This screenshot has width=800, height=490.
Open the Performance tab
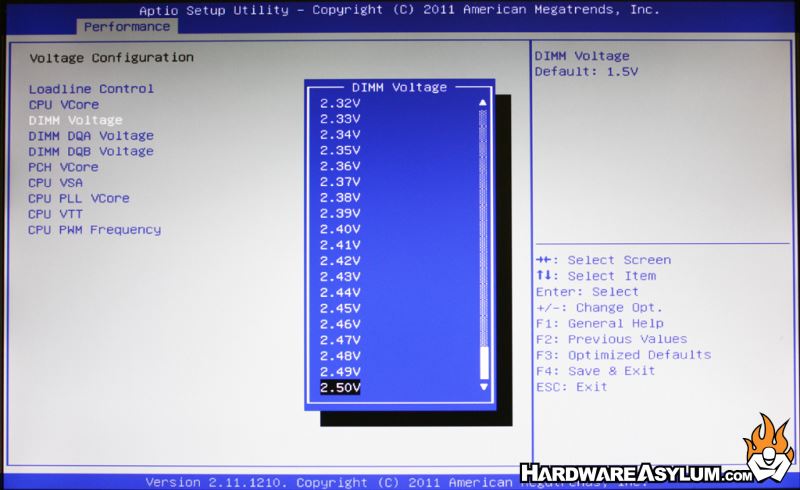coord(127,27)
